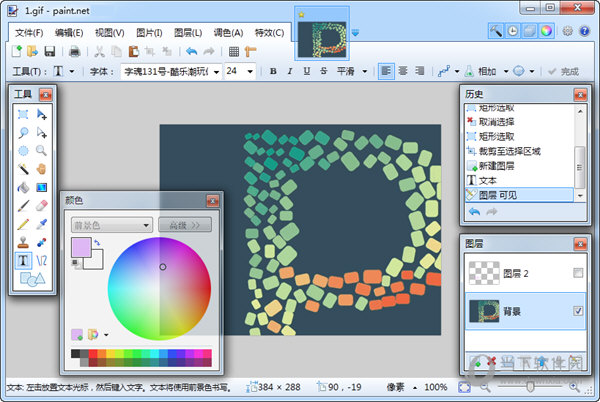The image size is (600, 402).
Task: Toggle visibility checkbox for 图层 2
Action: (x=578, y=273)
